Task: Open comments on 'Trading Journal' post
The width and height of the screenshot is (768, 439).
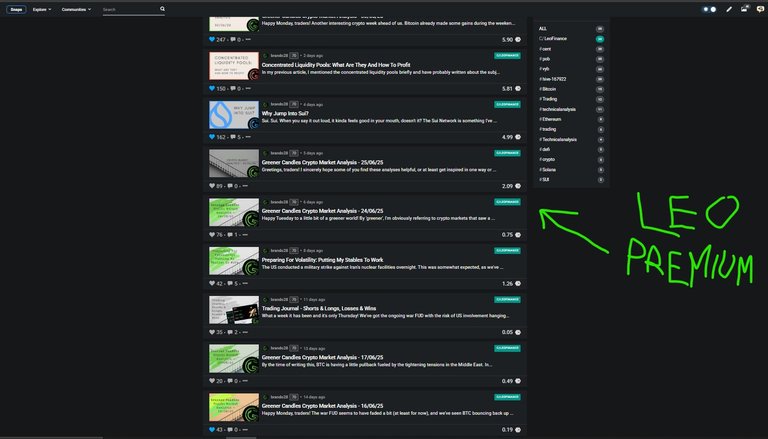Action: [x=230, y=332]
